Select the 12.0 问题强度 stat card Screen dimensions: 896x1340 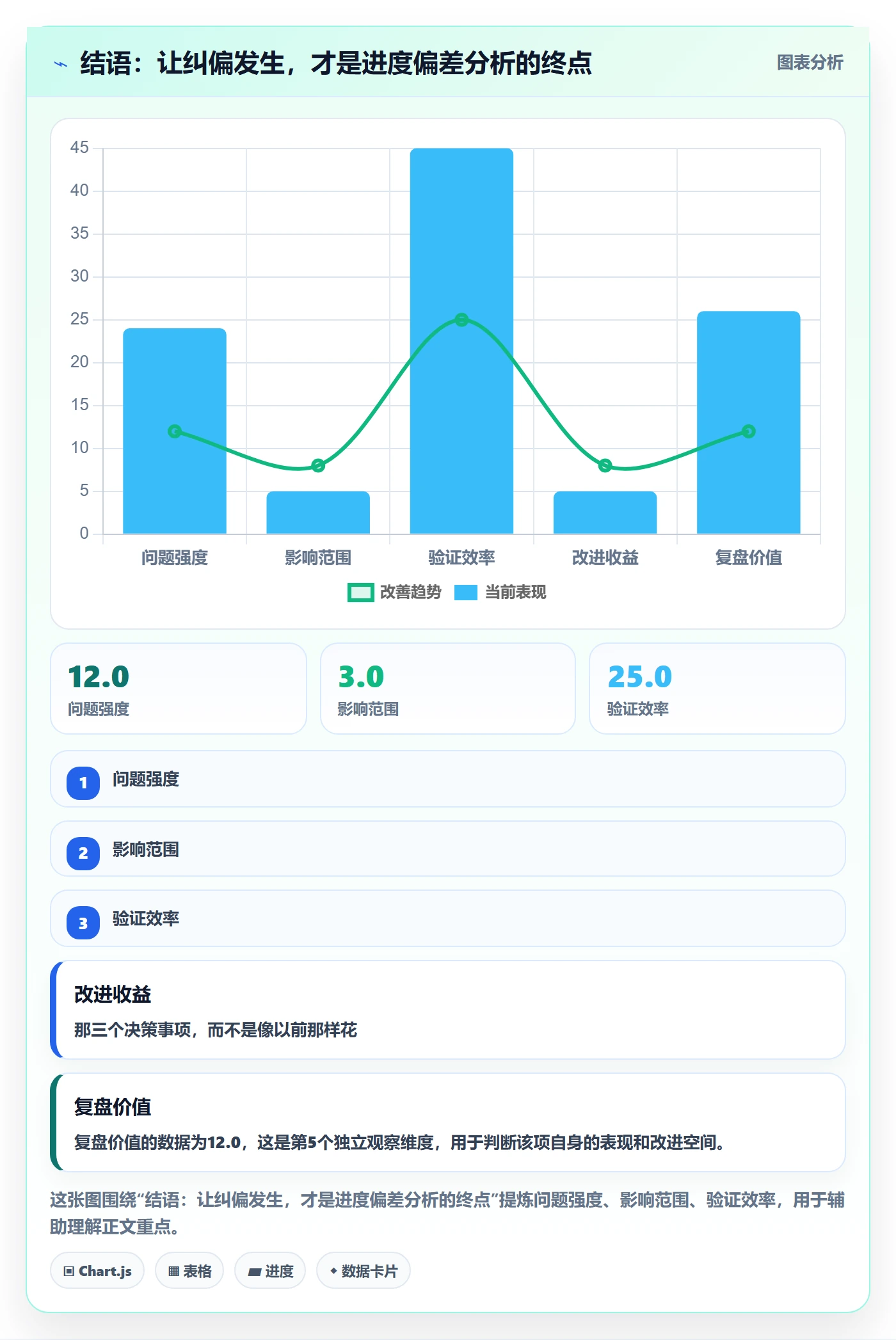tap(179, 689)
